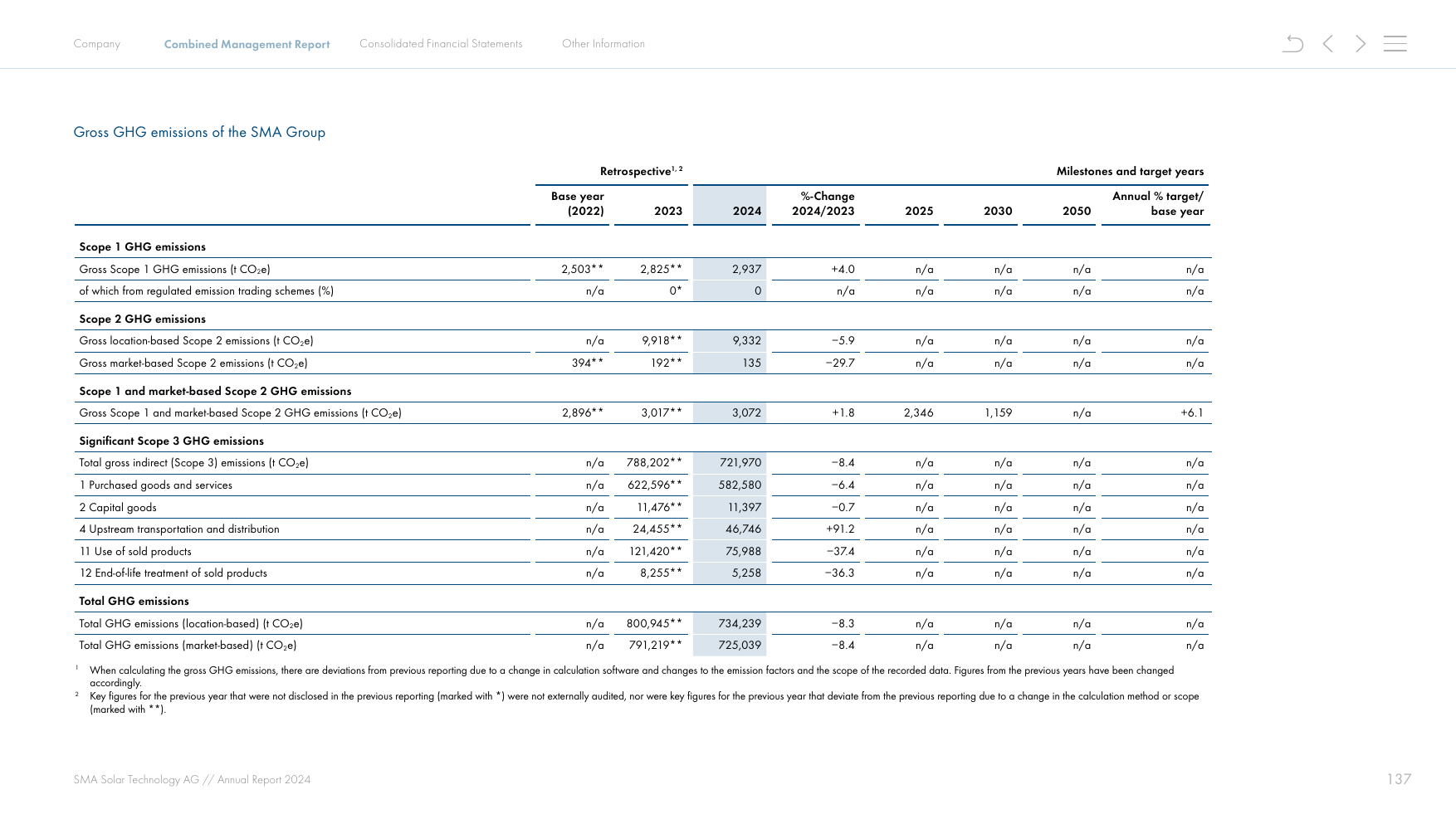The height and width of the screenshot is (819, 1456).
Task: Click the "−29.7" change value
Action: pyautogui.click(x=839, y=363)
